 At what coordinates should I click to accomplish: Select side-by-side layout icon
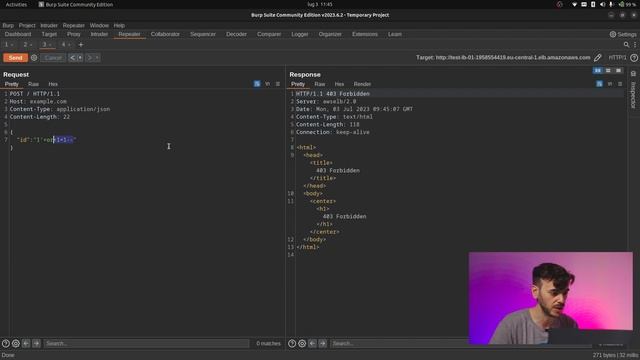(x=598, y=71)
